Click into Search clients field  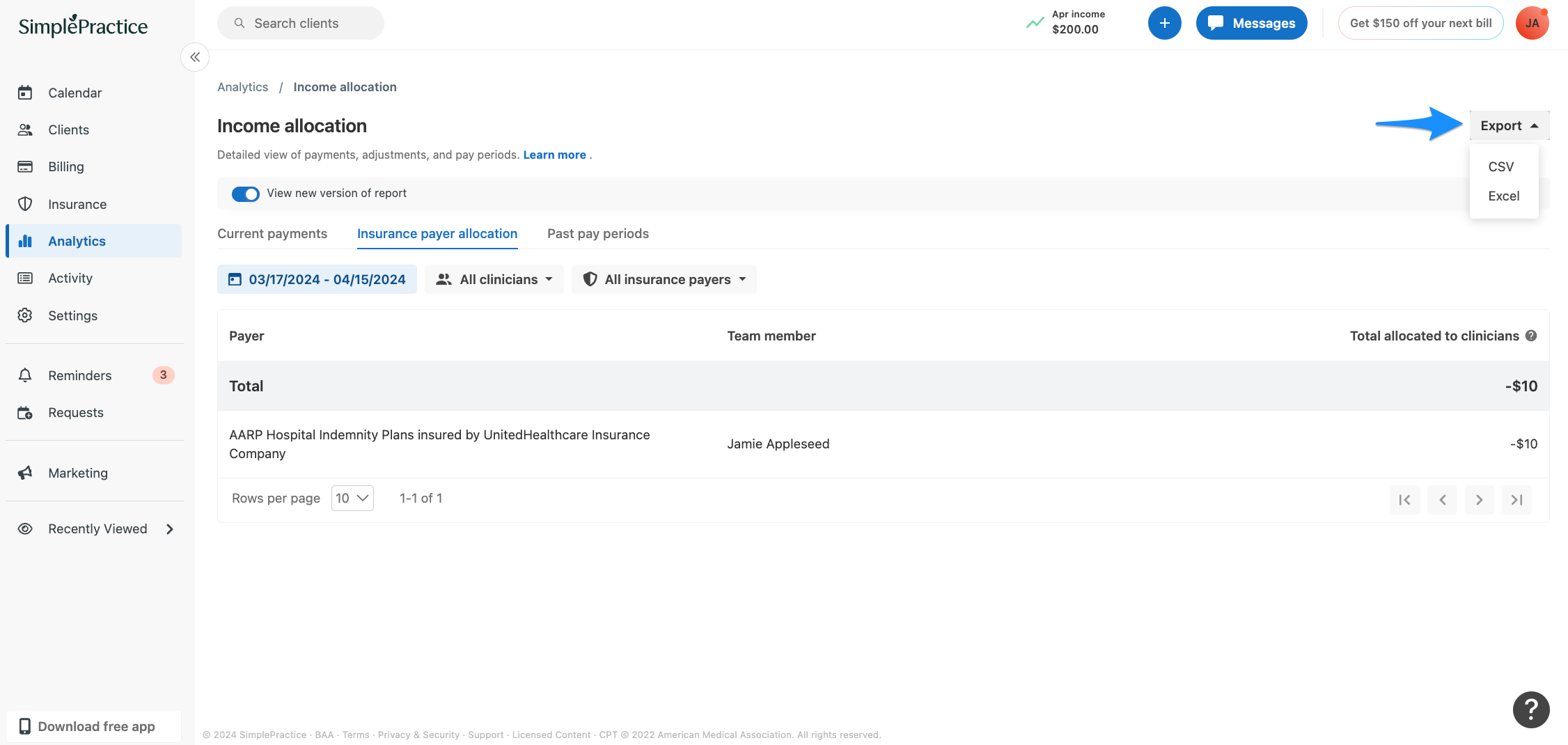(301, 23)
